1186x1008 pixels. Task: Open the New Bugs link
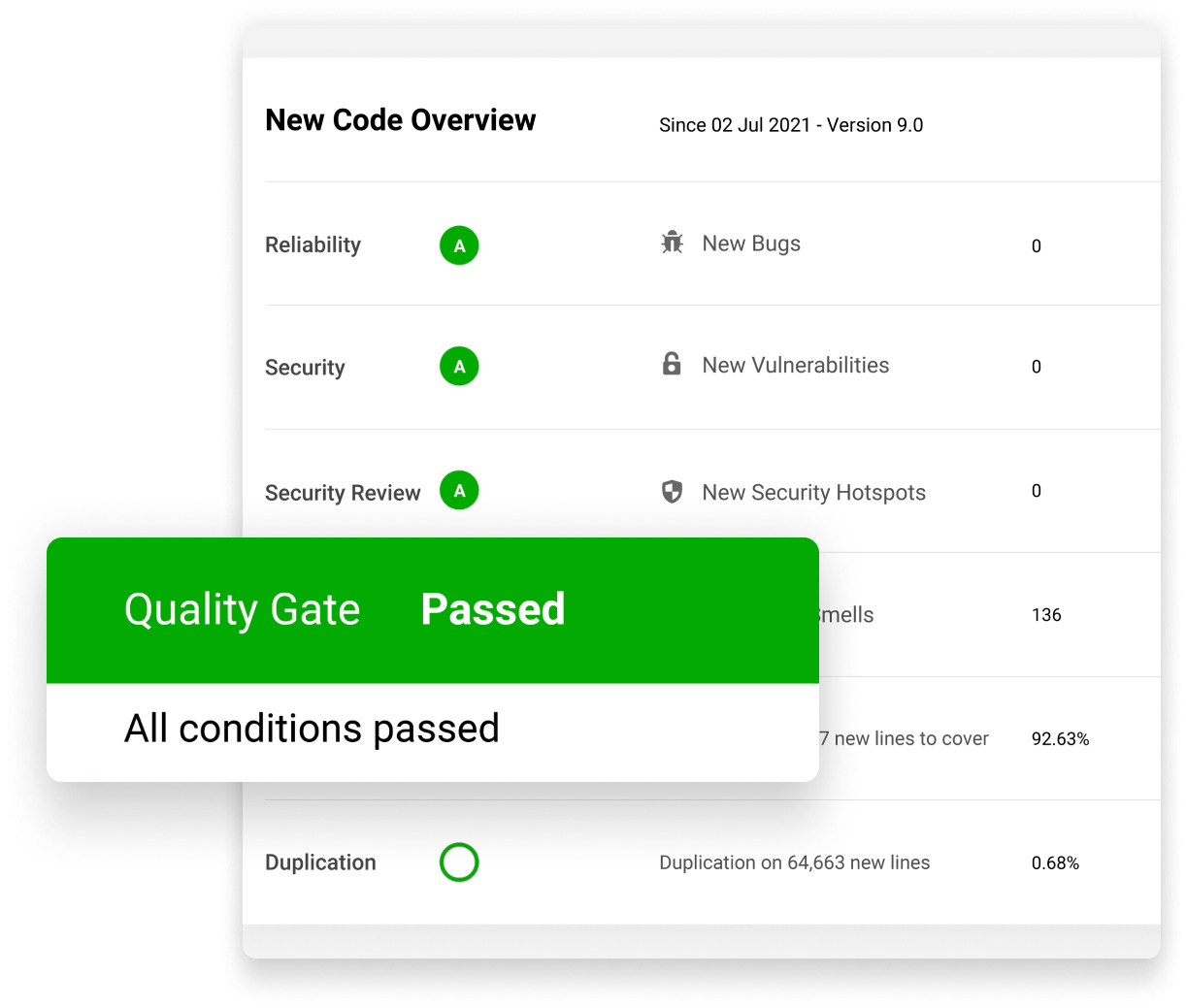pyautogui.click(x=751, y=244)
